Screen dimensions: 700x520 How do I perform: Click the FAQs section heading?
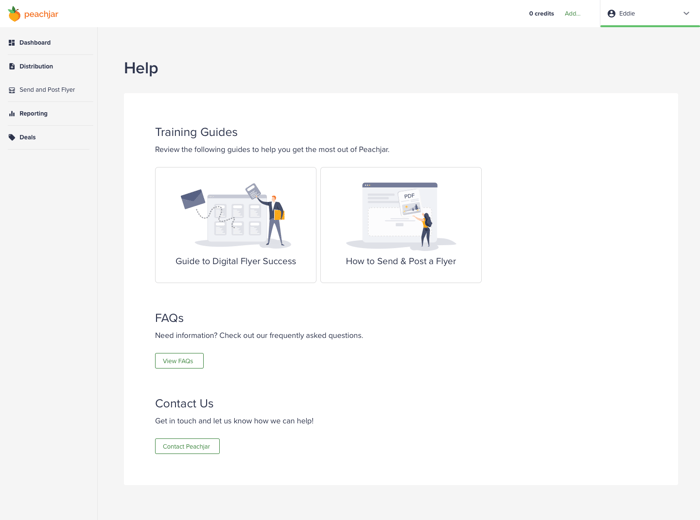(169, 318)
